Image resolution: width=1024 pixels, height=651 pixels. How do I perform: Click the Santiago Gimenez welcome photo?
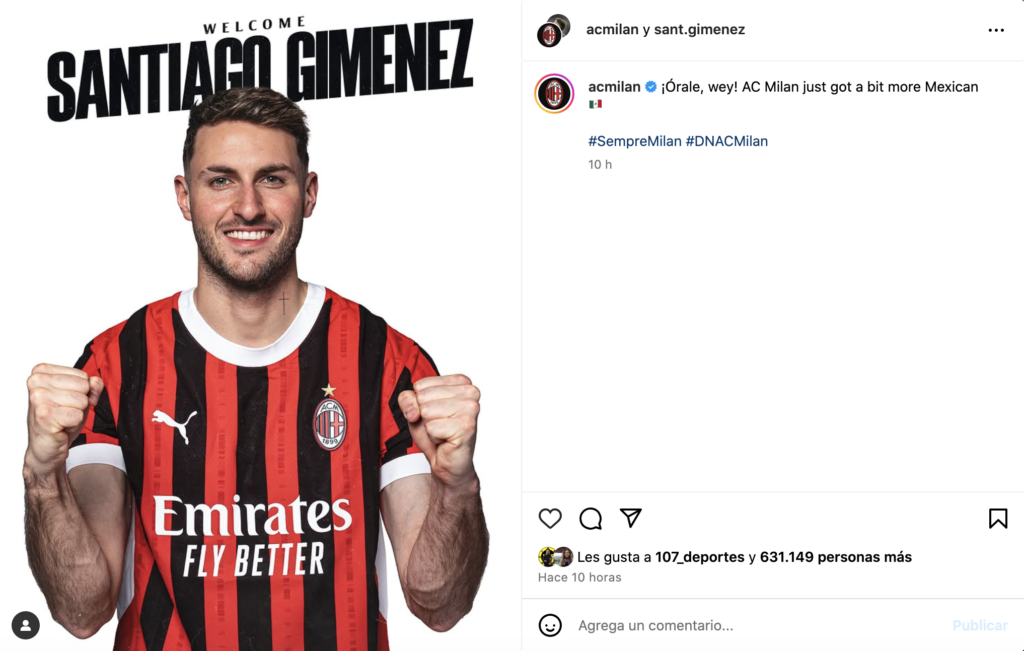pos(260,325)
